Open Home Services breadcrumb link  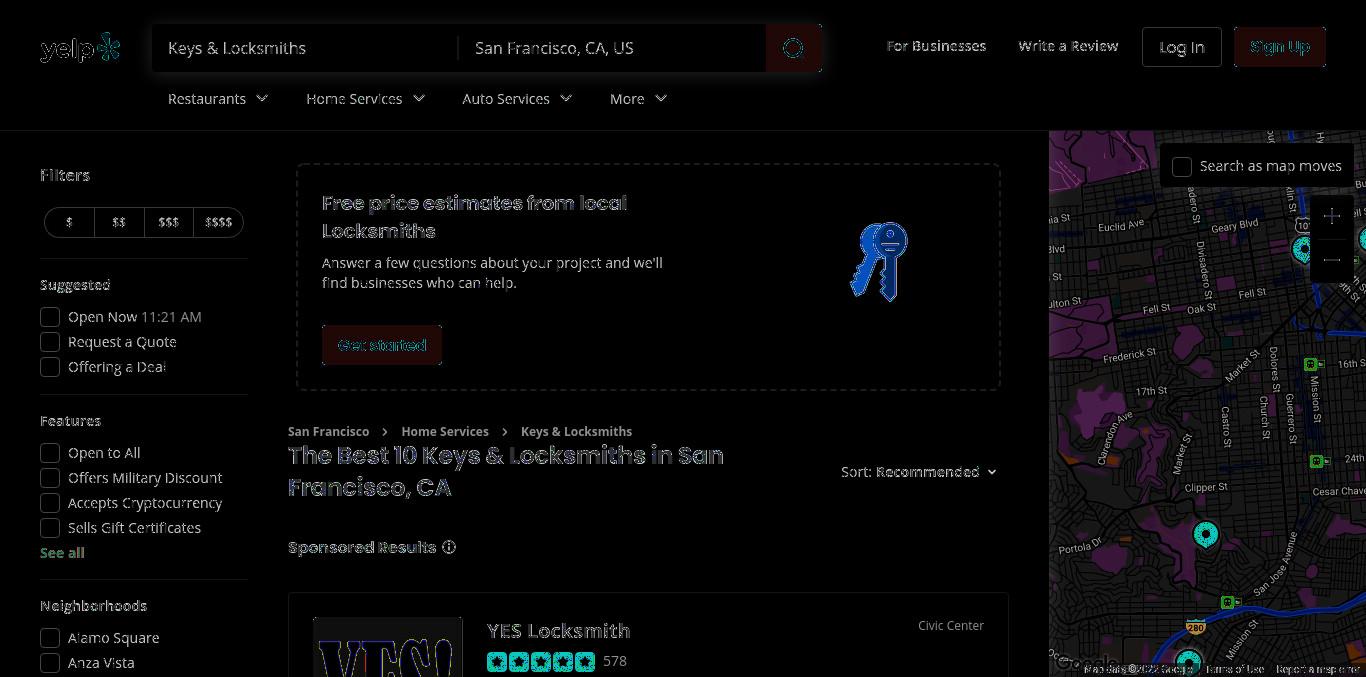pos(445,432)
